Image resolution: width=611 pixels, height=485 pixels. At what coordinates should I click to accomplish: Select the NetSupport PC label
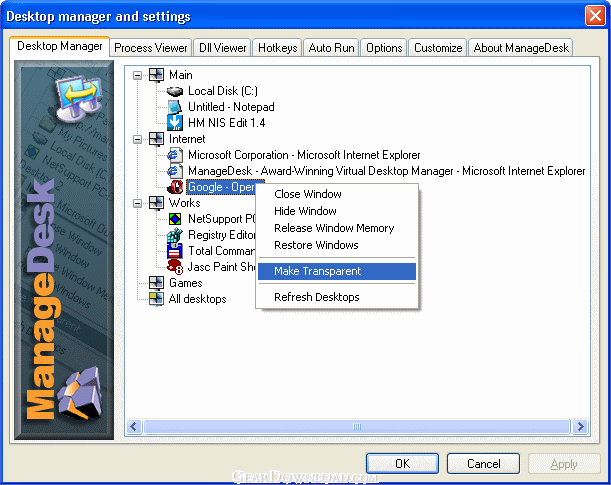click(x=221, y=219)
